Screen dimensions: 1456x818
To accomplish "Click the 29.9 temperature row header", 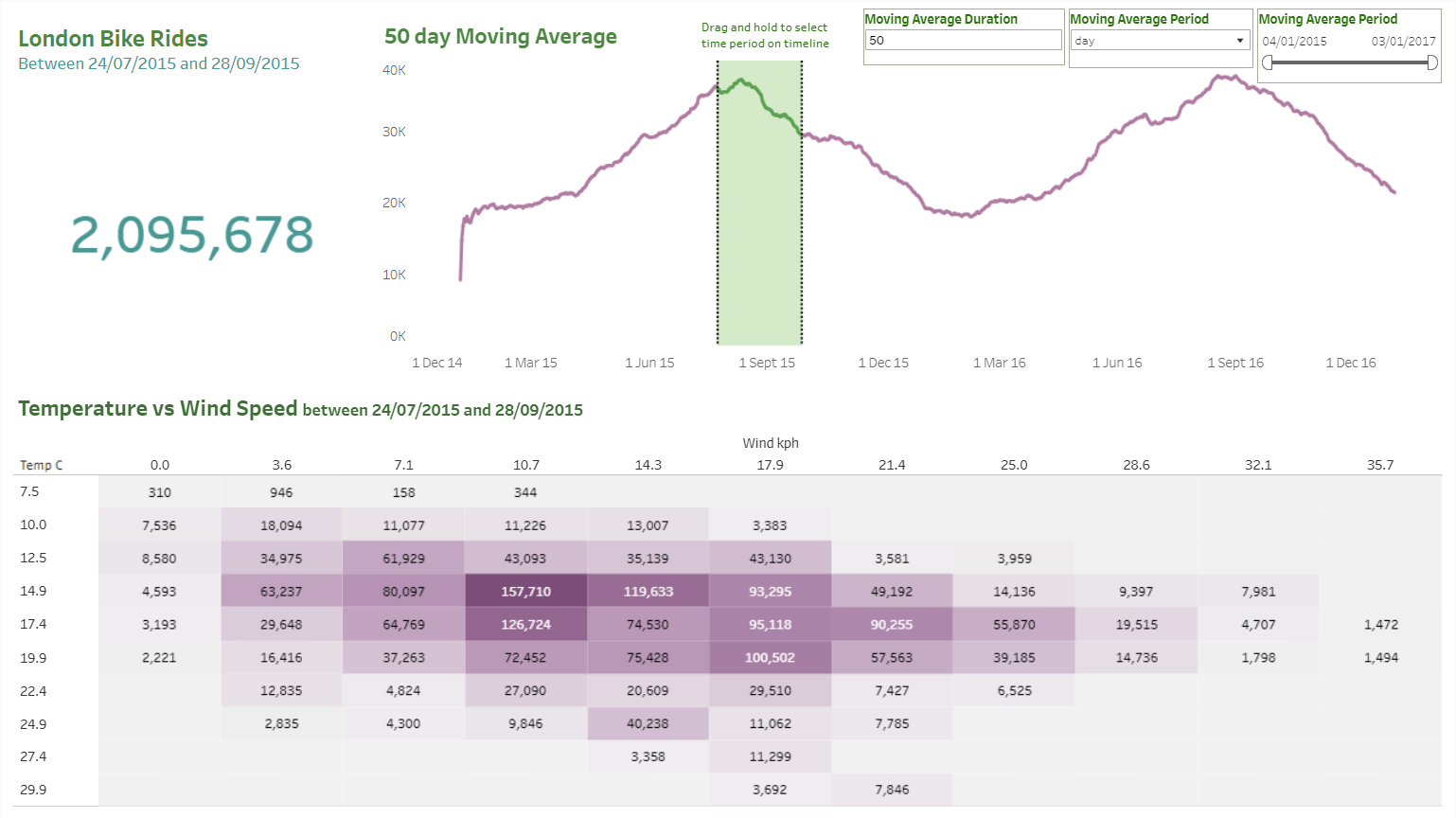I will click(33, 789).
